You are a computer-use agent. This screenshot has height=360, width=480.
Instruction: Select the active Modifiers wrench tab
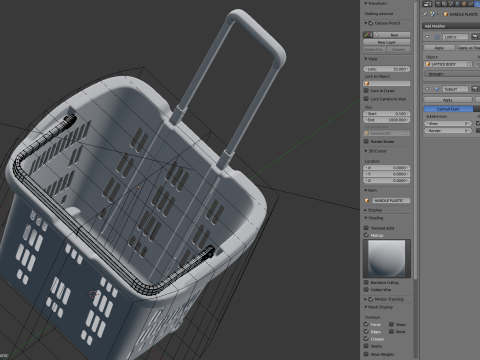477,4
